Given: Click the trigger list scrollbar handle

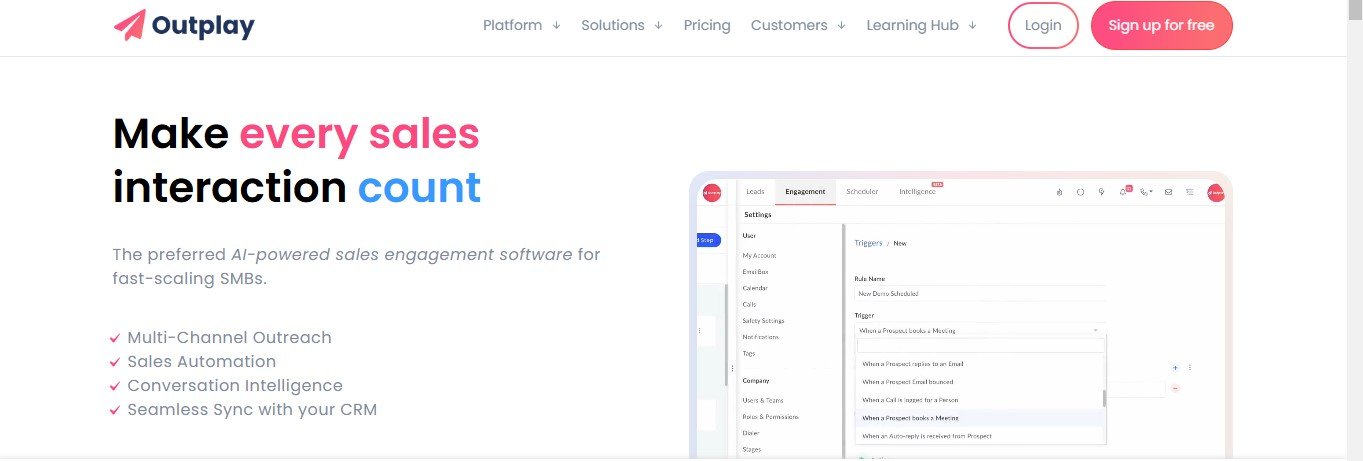Looking at the screenshot, I should point(1104,398).
